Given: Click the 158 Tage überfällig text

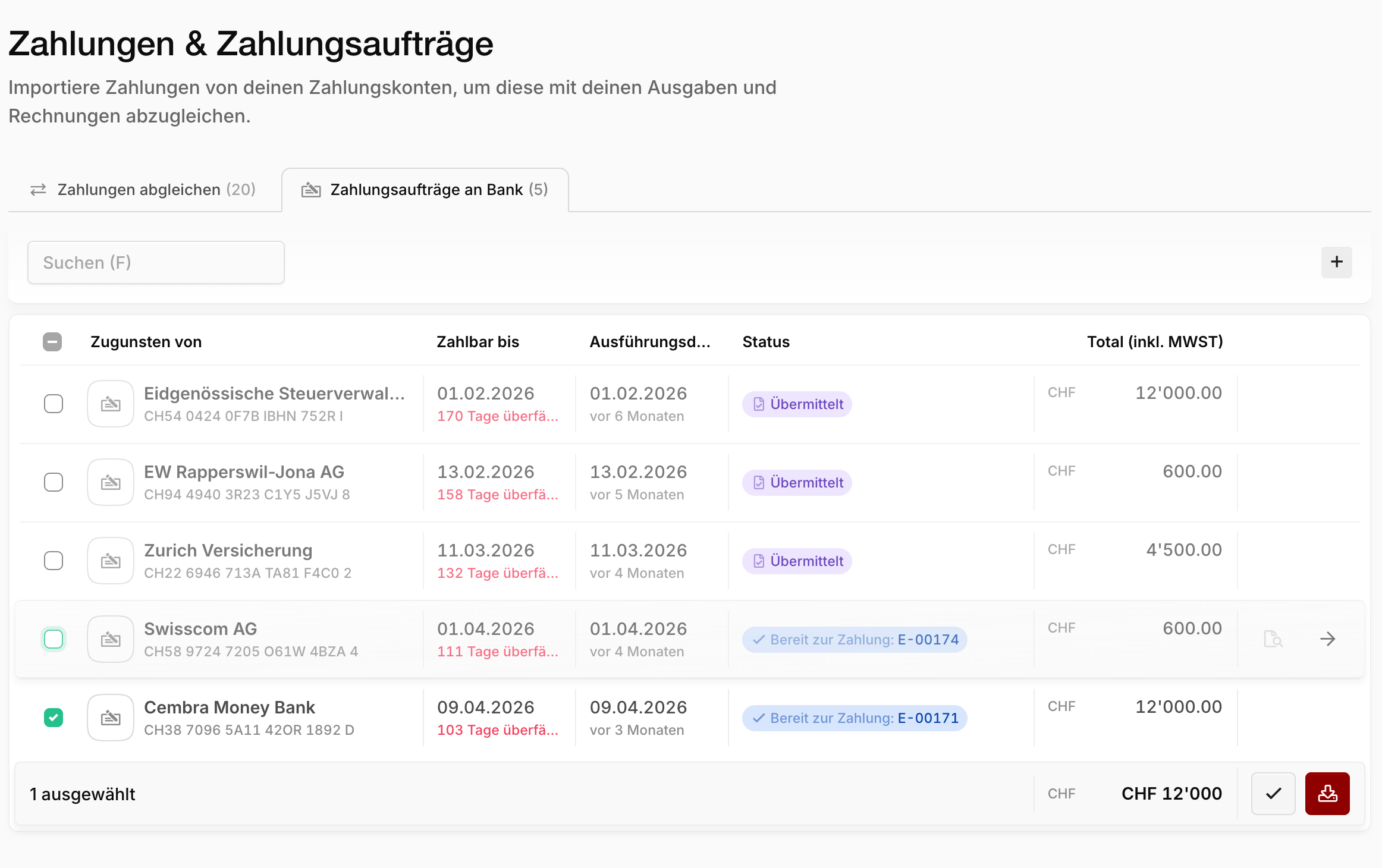Looking at the screenshot, I should 498,495.
